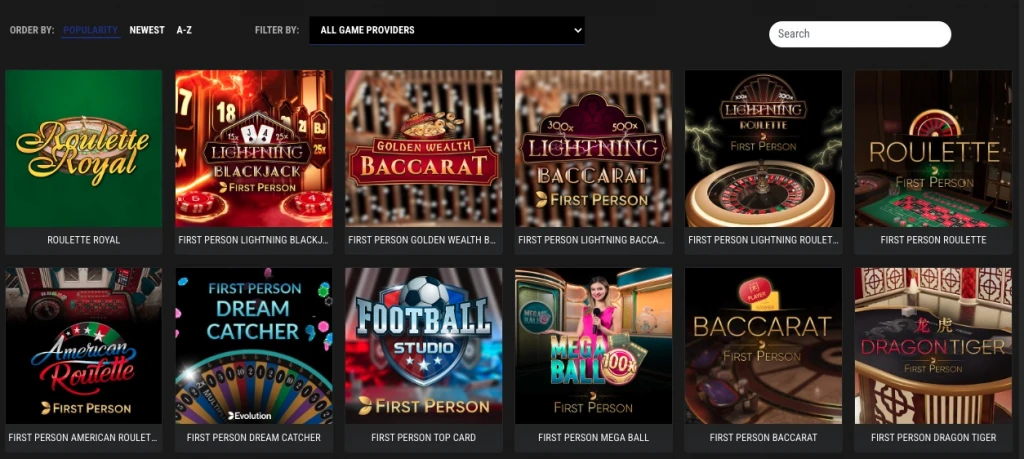Order games alphabetically A-Z

184,30
